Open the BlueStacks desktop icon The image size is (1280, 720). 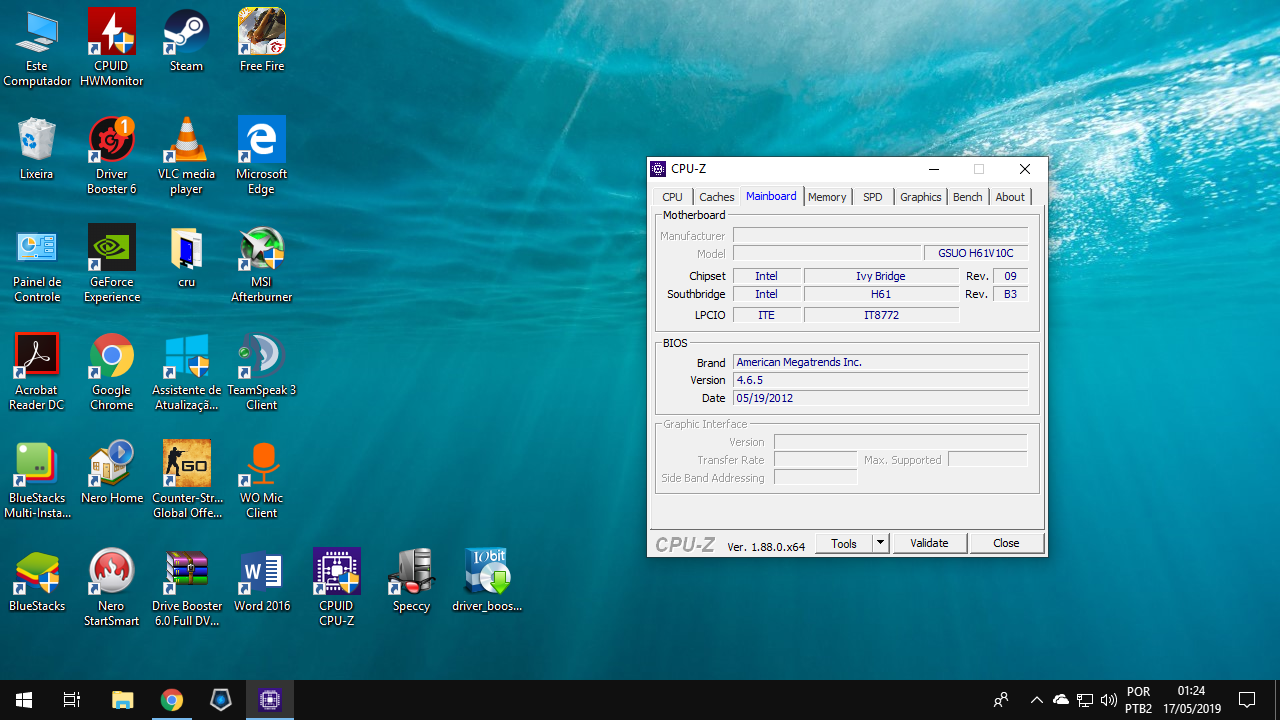pos(37,581)
